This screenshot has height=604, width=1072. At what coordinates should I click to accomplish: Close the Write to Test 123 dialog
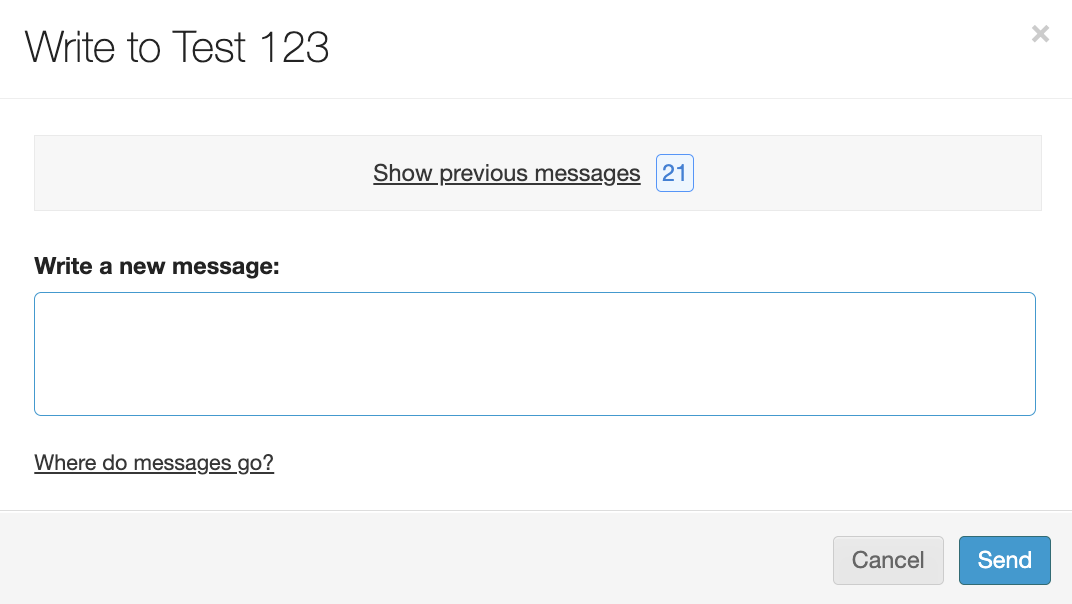(x=1040, y=34)
